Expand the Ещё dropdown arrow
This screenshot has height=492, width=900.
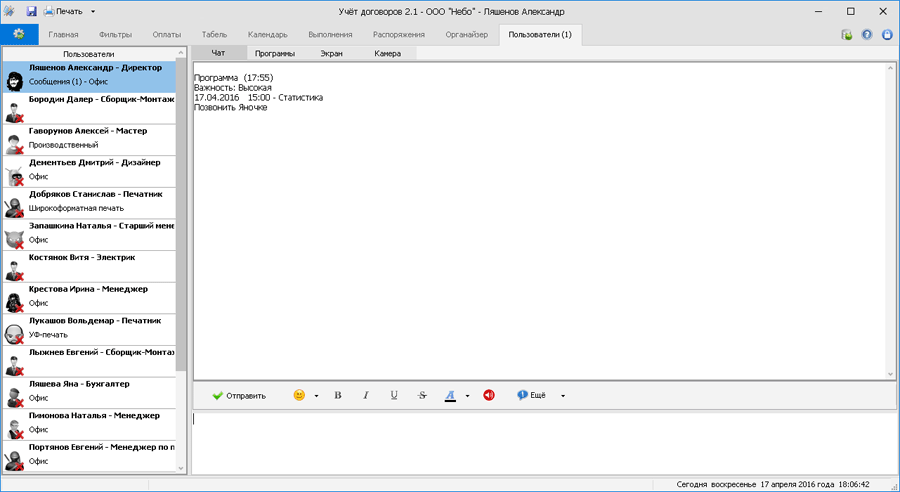point(562,396)
